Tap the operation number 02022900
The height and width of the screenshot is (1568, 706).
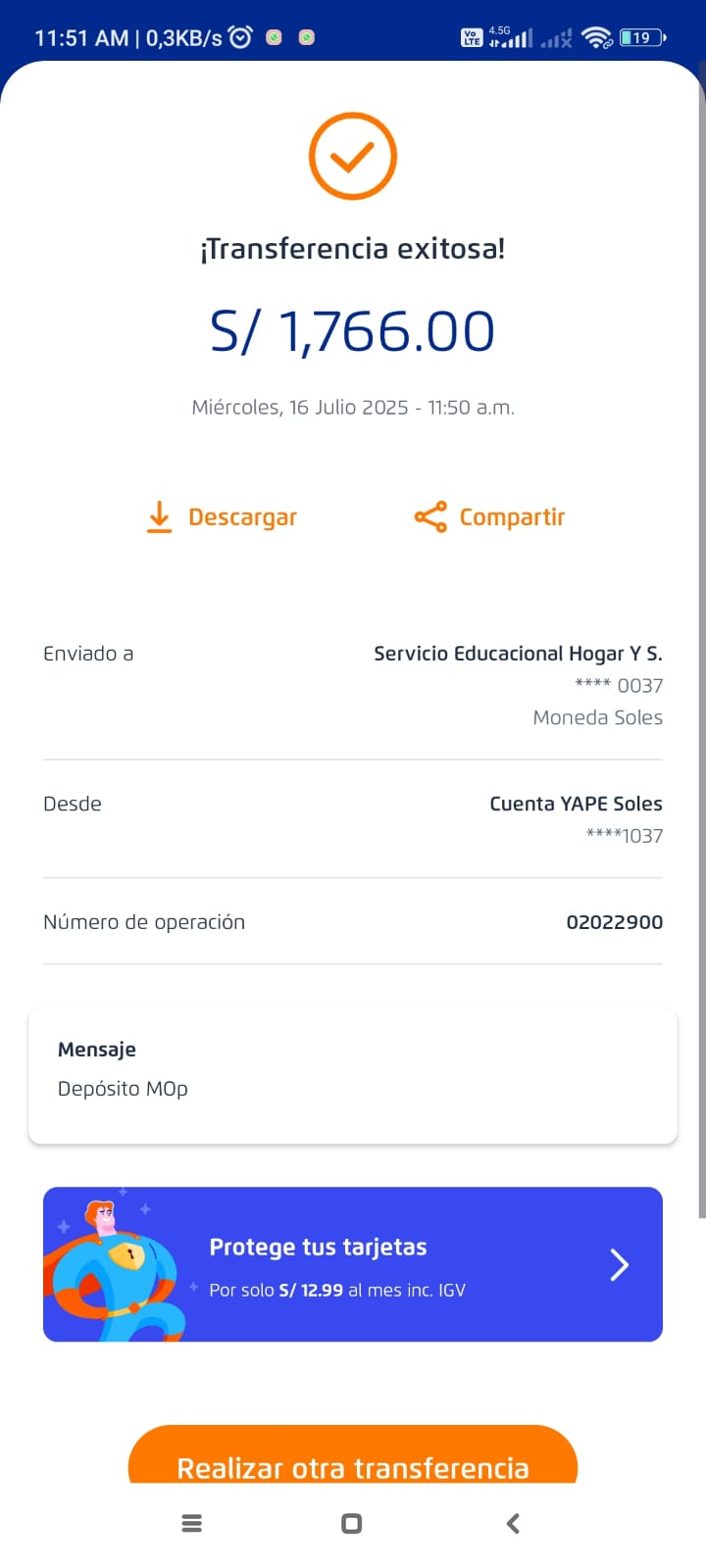click(x=614, y=922)
